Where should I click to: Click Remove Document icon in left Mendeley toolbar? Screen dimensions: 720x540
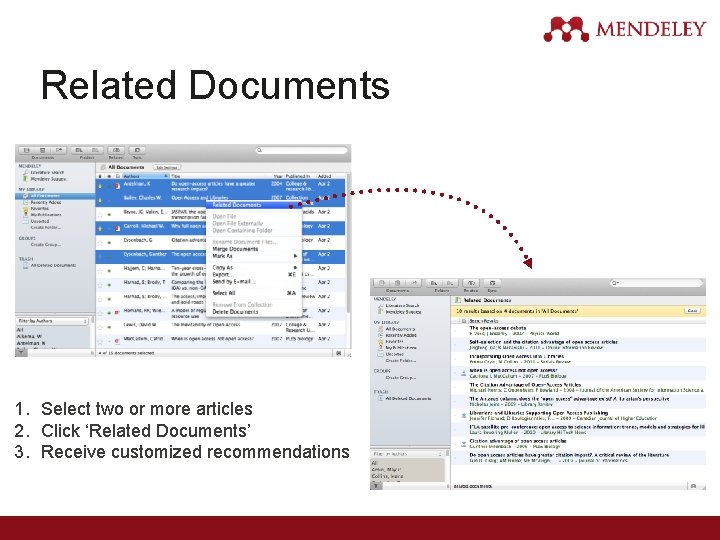click(42, 150)
